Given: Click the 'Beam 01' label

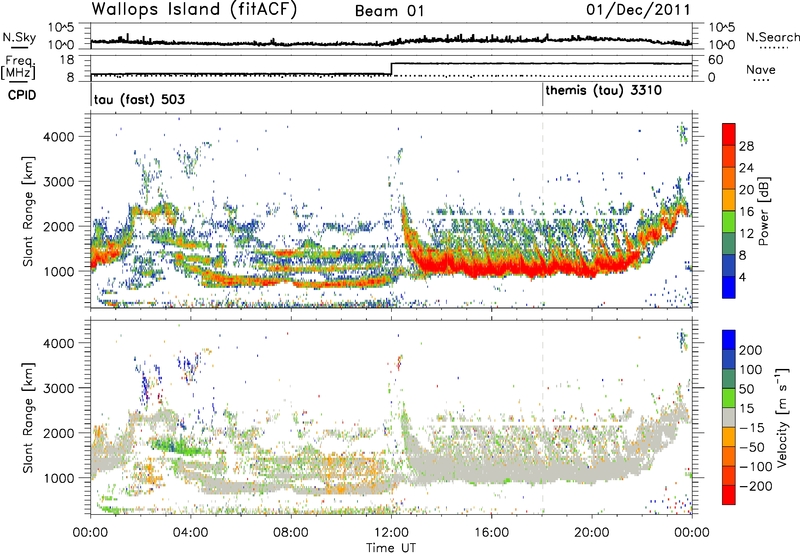Looking at the screenshot, I should [x=389, y=11].
